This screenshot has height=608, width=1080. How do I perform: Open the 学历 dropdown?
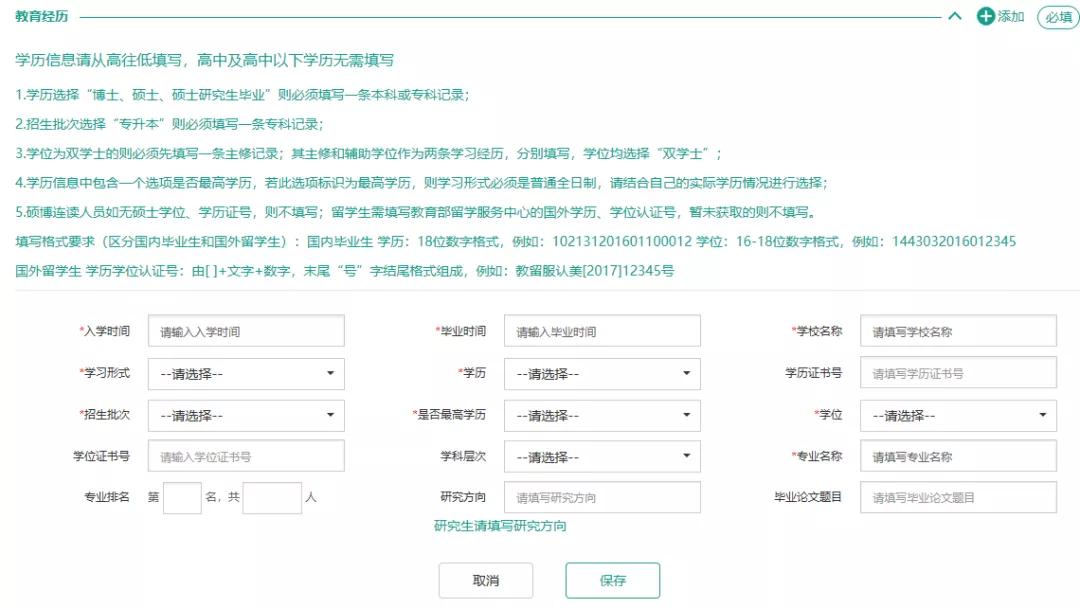pyautogui.click(x=601, y=373)
